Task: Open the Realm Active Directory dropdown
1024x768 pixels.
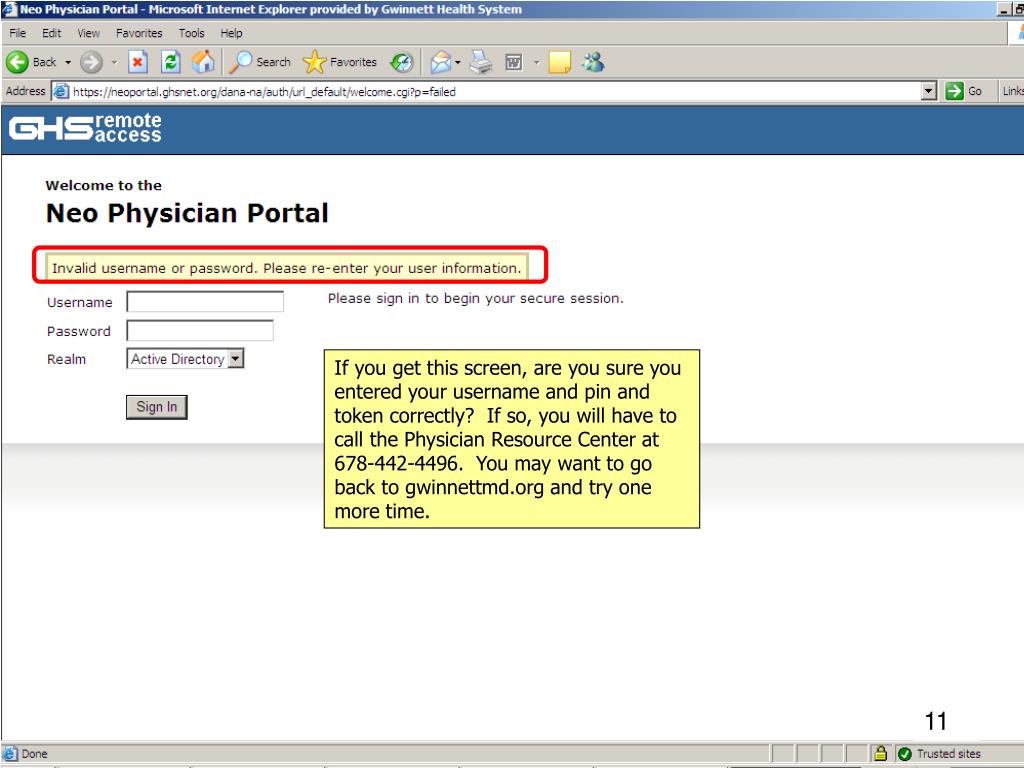Action: 185,359
